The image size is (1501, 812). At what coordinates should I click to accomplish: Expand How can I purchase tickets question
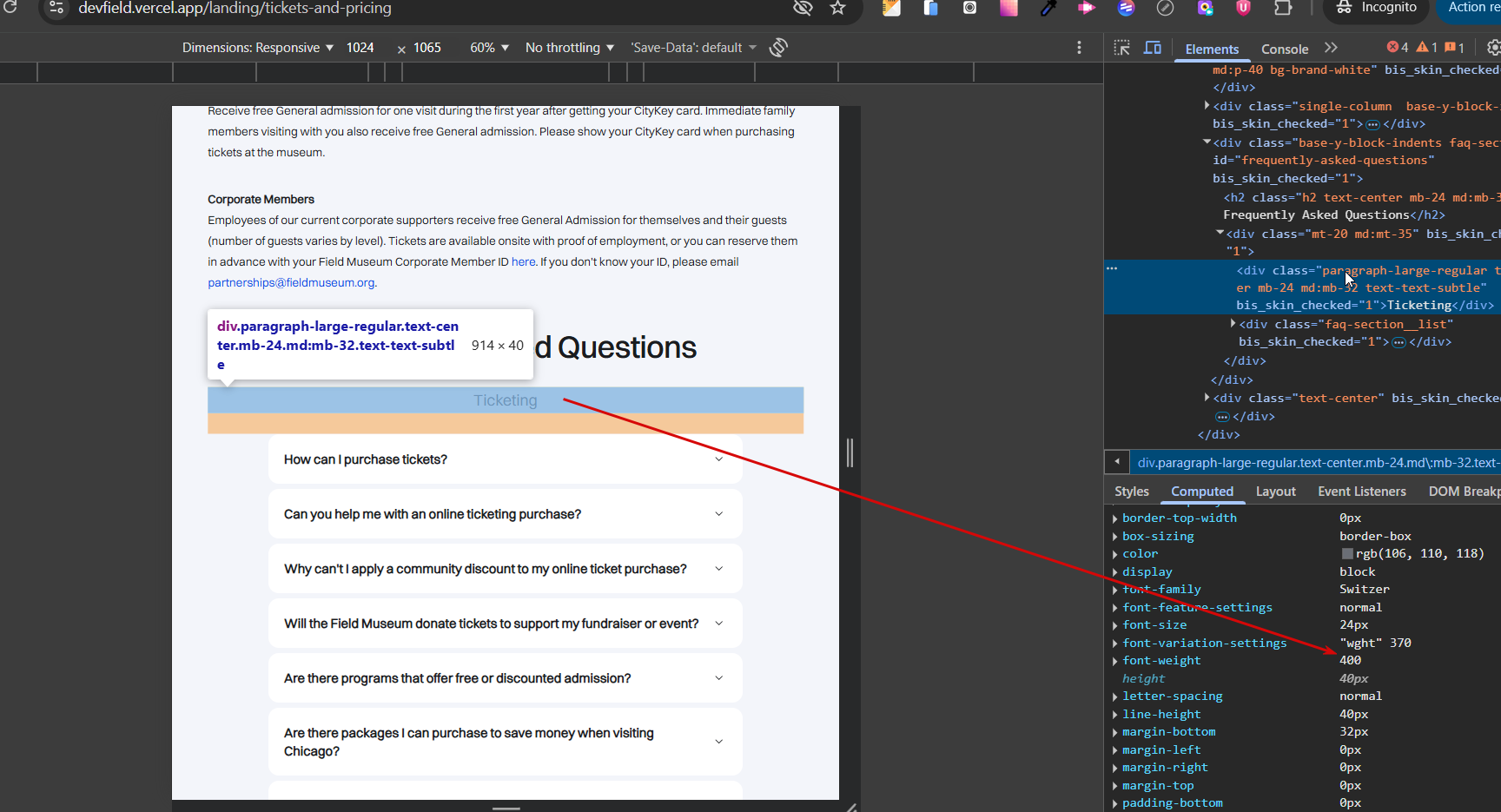pos(505,459)
